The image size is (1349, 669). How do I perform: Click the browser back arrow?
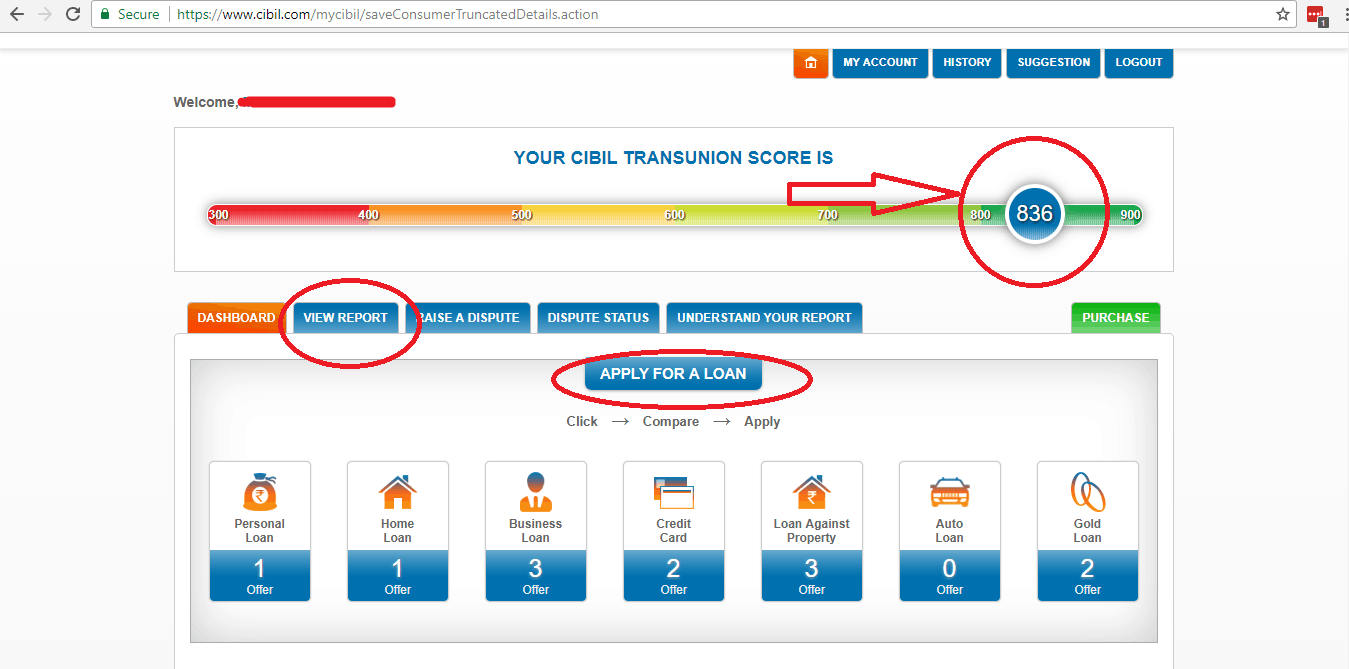[16, 15]
